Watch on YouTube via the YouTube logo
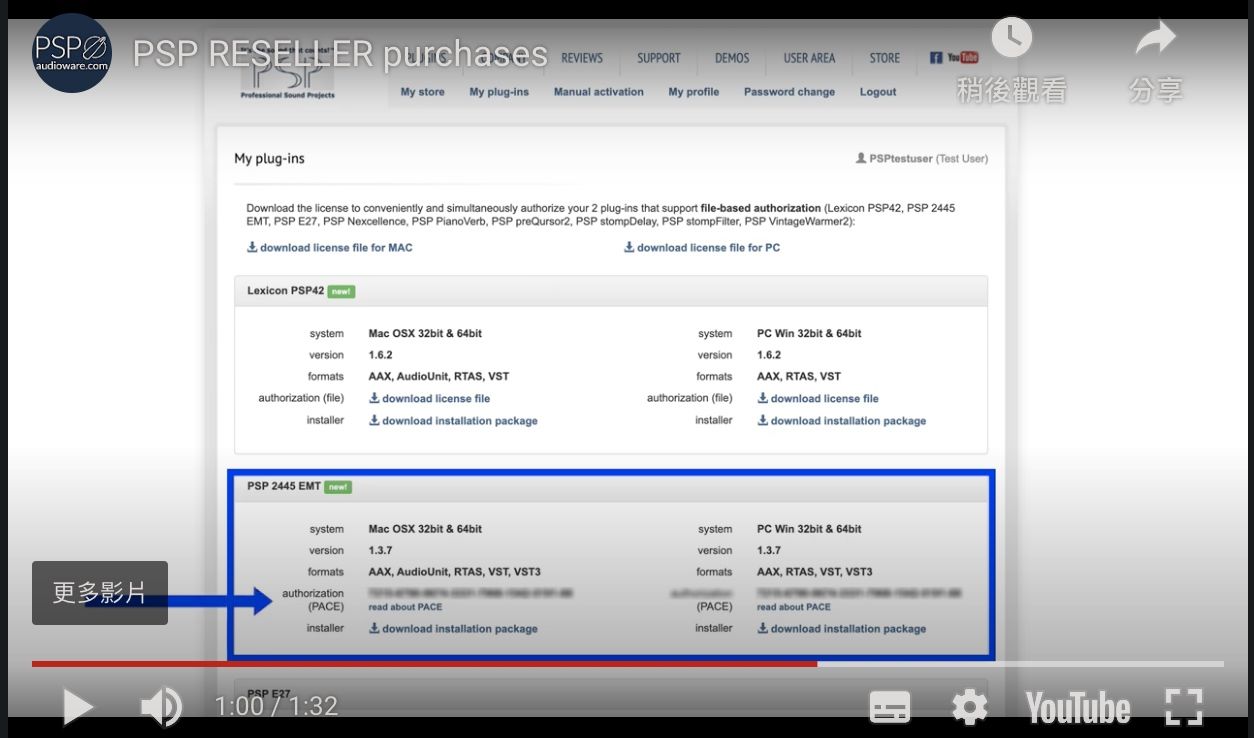Image resolution: width=1254 pixels, height=738 pixels. coord(1078,708)
